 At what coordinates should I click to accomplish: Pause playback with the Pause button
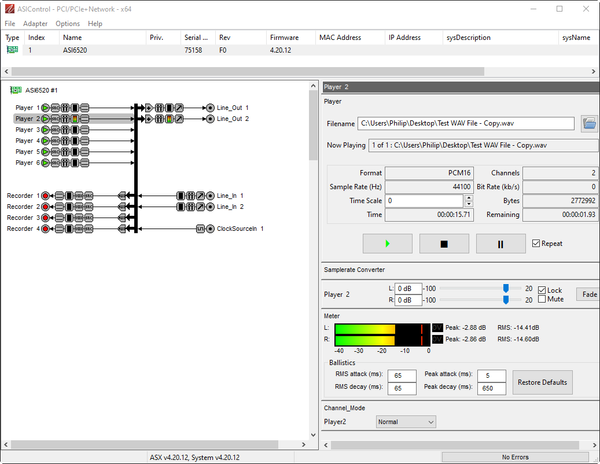click(x=501, y=243)
